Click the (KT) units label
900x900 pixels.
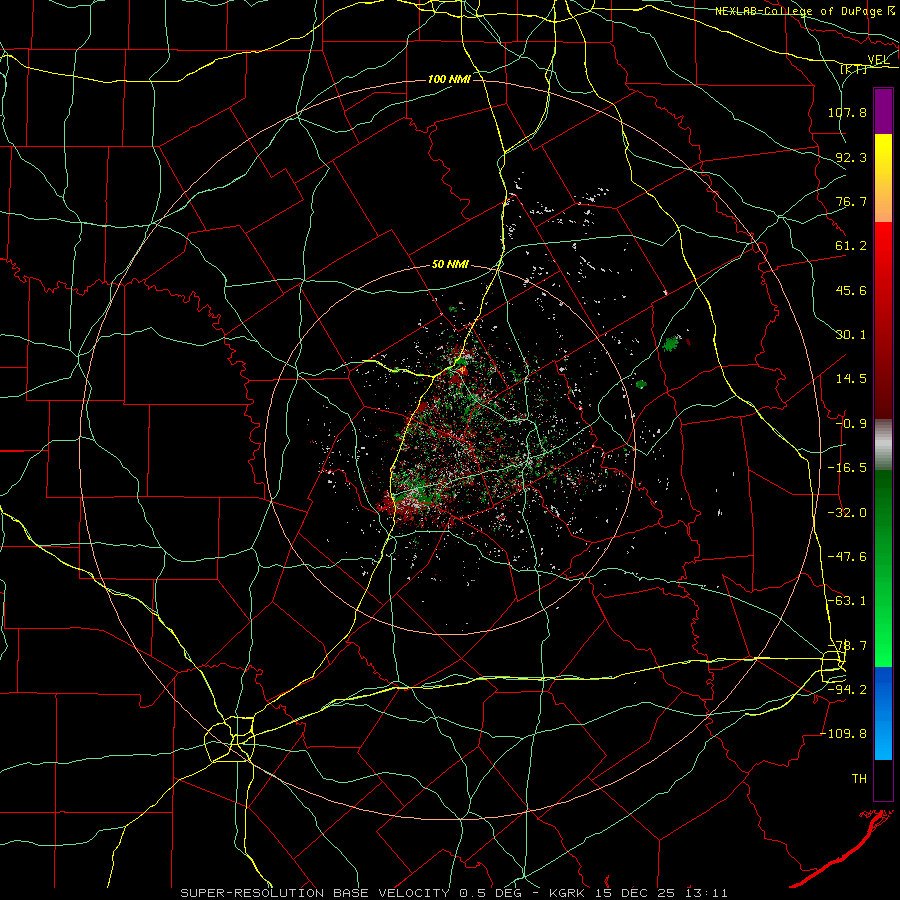[854, 69]
